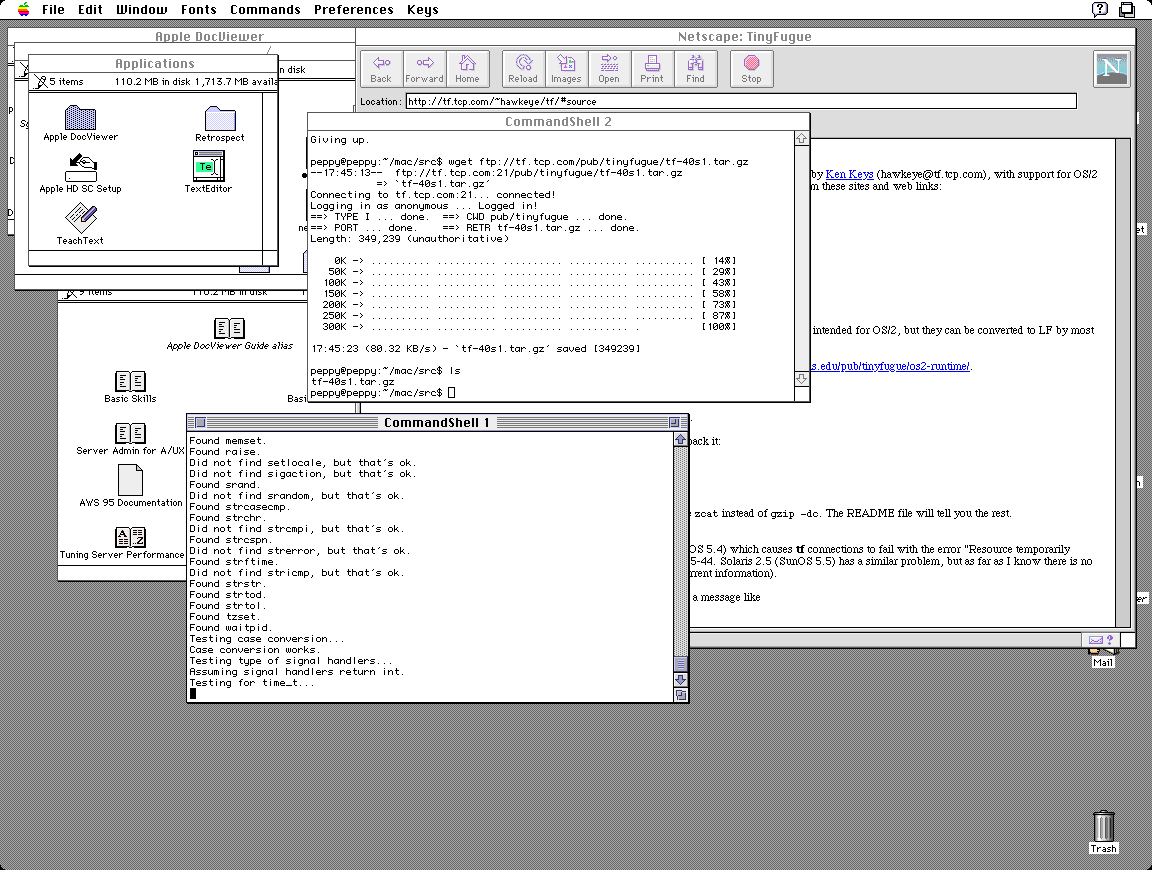
Task: Open the Commands menu
Action: coord(265,10)
